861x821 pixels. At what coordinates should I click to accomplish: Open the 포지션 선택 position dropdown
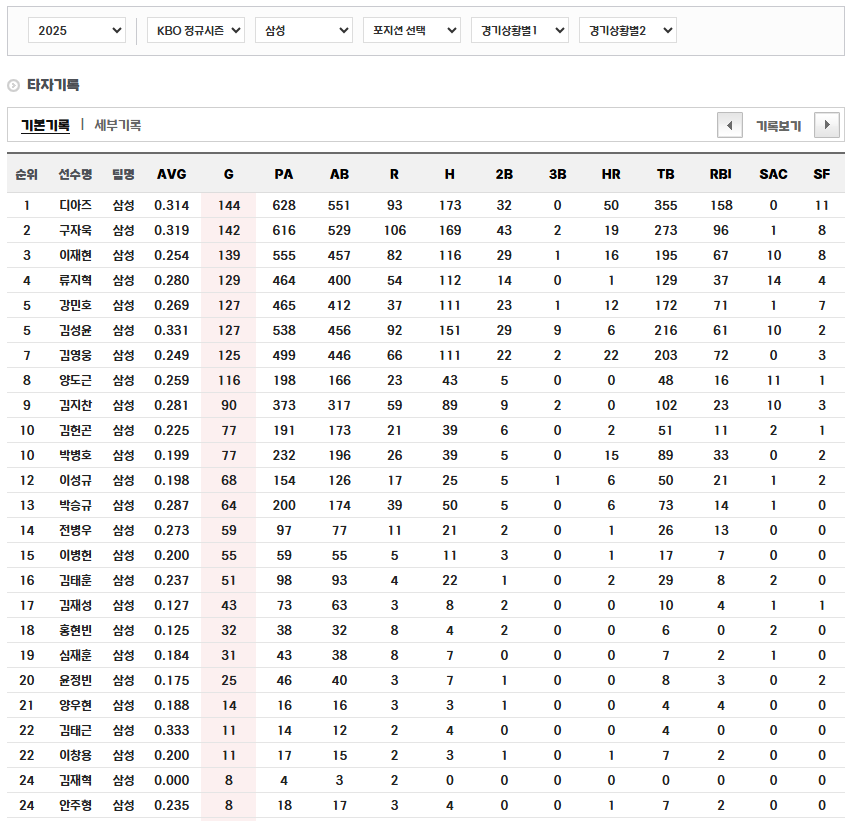(412, 30)
